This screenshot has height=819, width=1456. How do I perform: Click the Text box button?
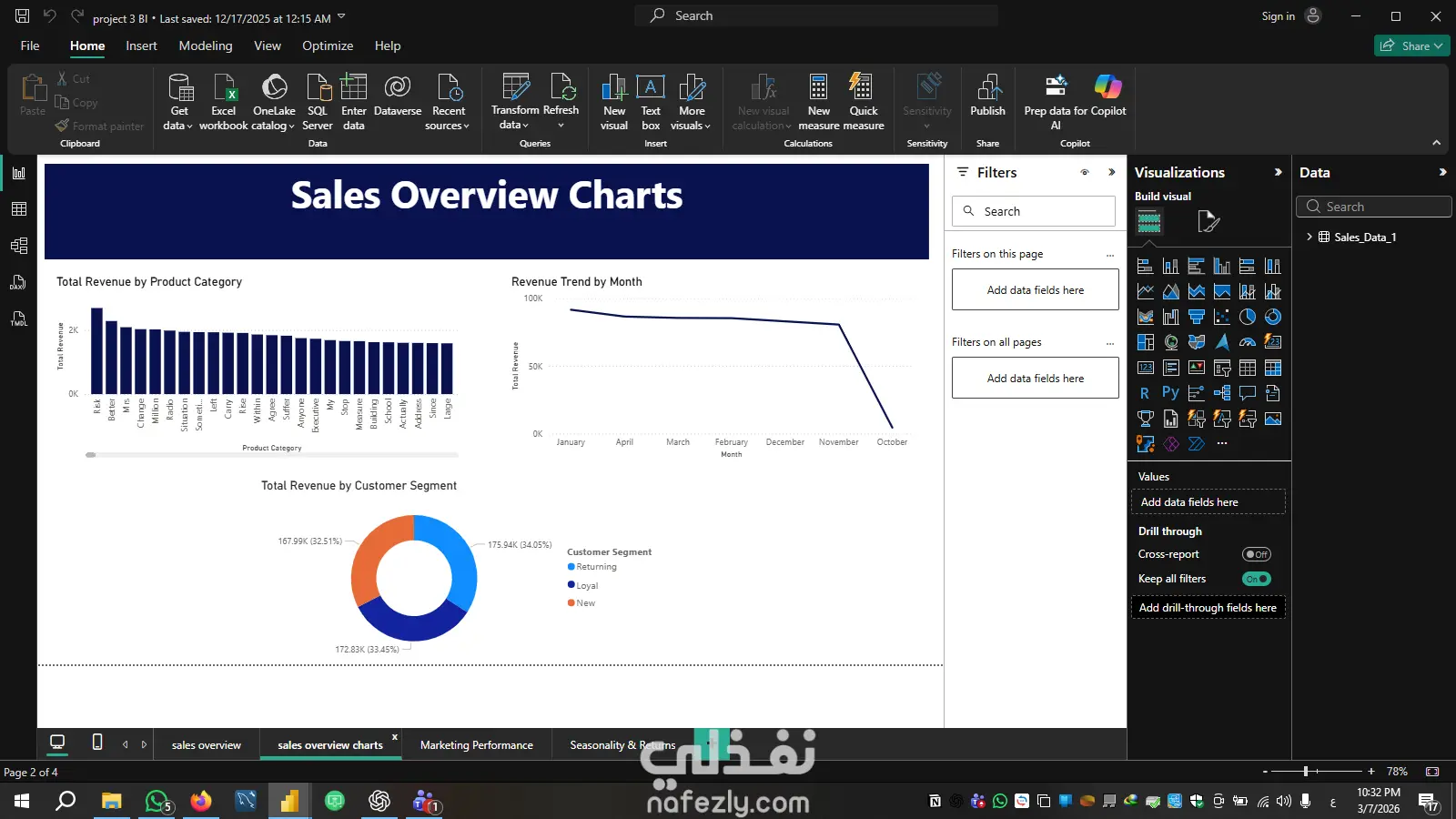(651, 102)
